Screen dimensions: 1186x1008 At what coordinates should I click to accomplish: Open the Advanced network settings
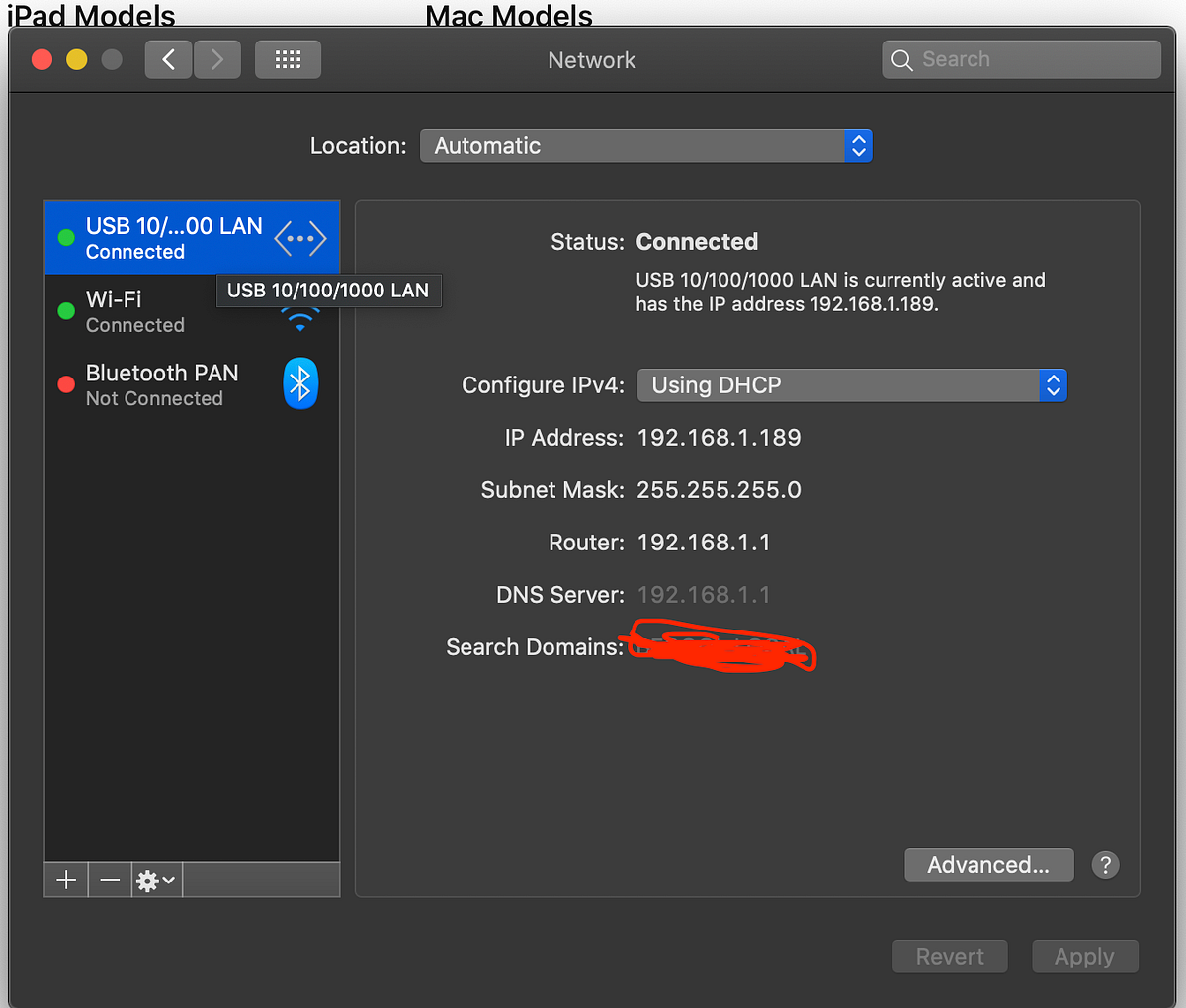click(x=988, y=865)
